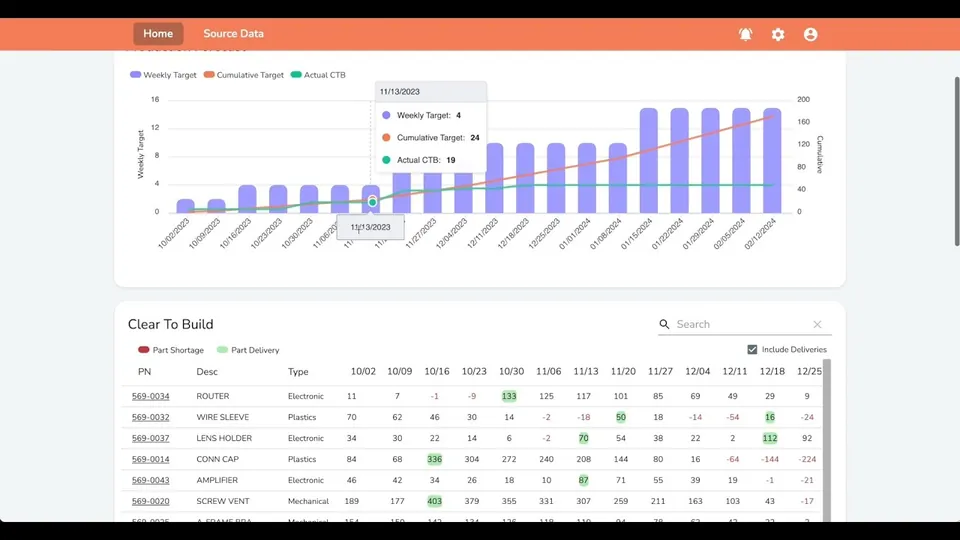Click the WIRE SLEEVE description text
Image resolution: width=960 pixels, height=540 pixels.
(x=222, y=417)
